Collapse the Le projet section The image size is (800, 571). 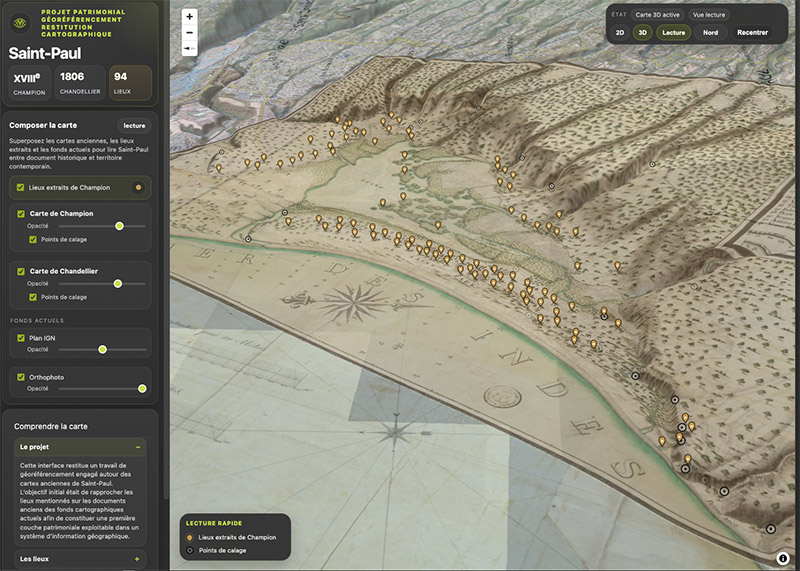click(80, 447)
